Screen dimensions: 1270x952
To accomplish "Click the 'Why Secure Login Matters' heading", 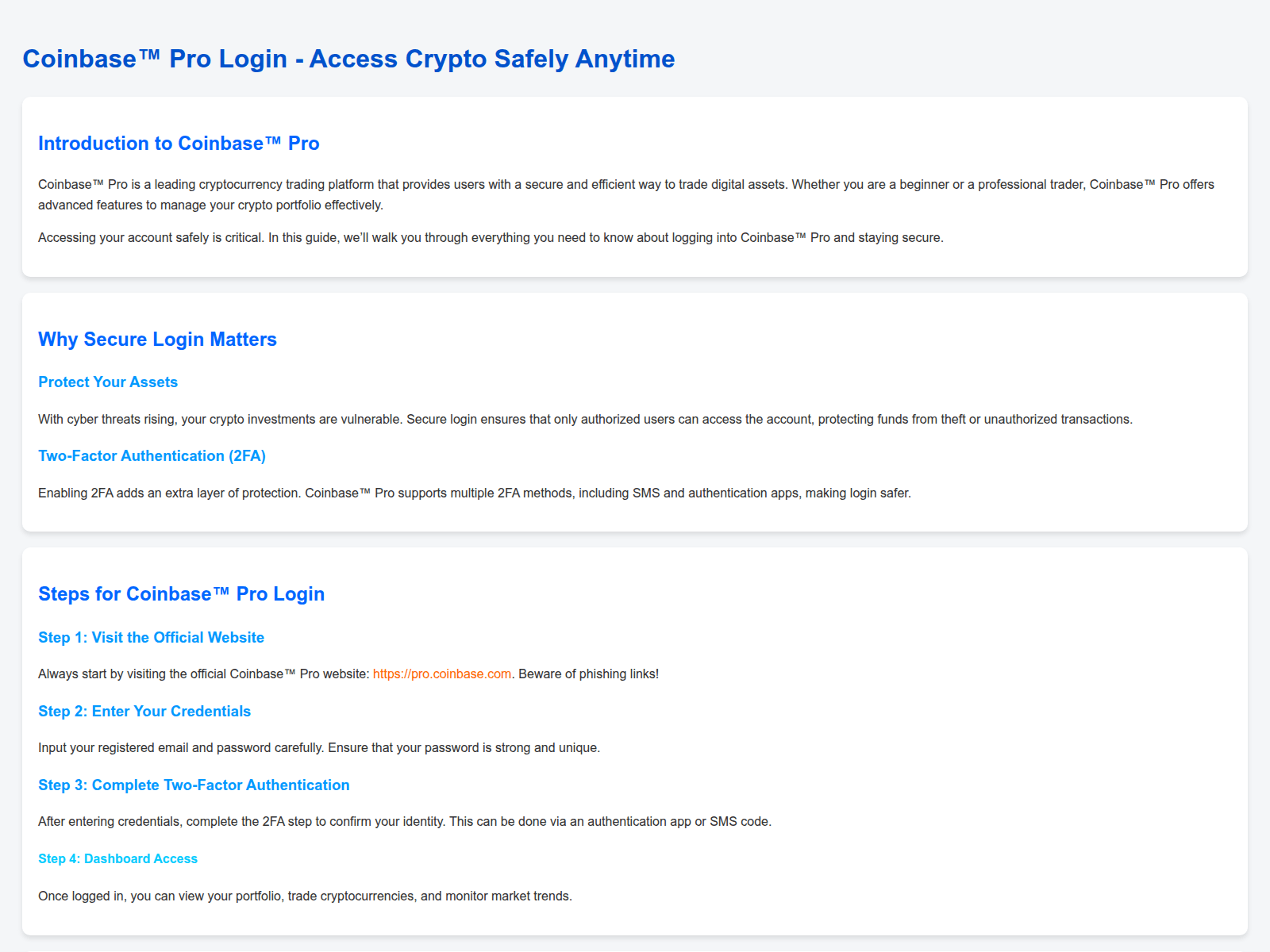I will click(x=157, y=340).
